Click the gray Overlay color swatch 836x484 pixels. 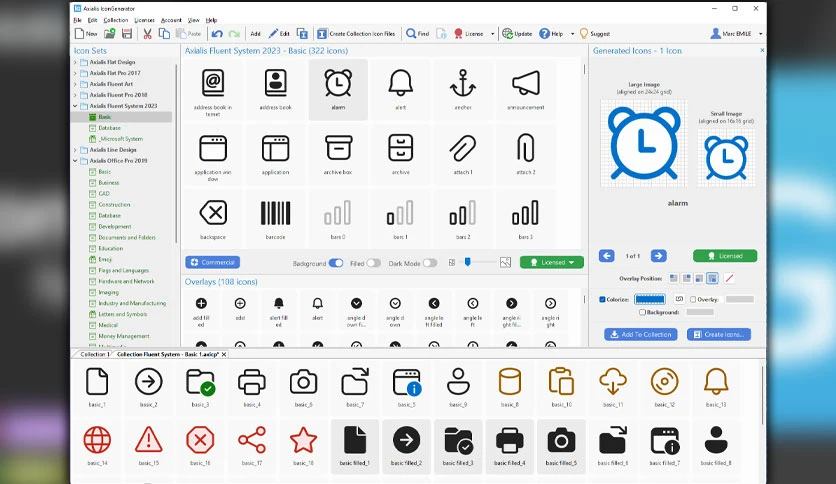coord(740,300)
